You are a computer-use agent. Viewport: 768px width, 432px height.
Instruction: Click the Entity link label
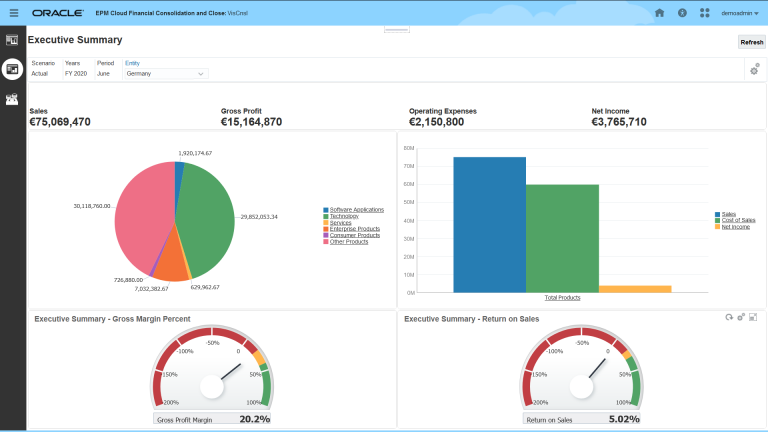(132, 63)
